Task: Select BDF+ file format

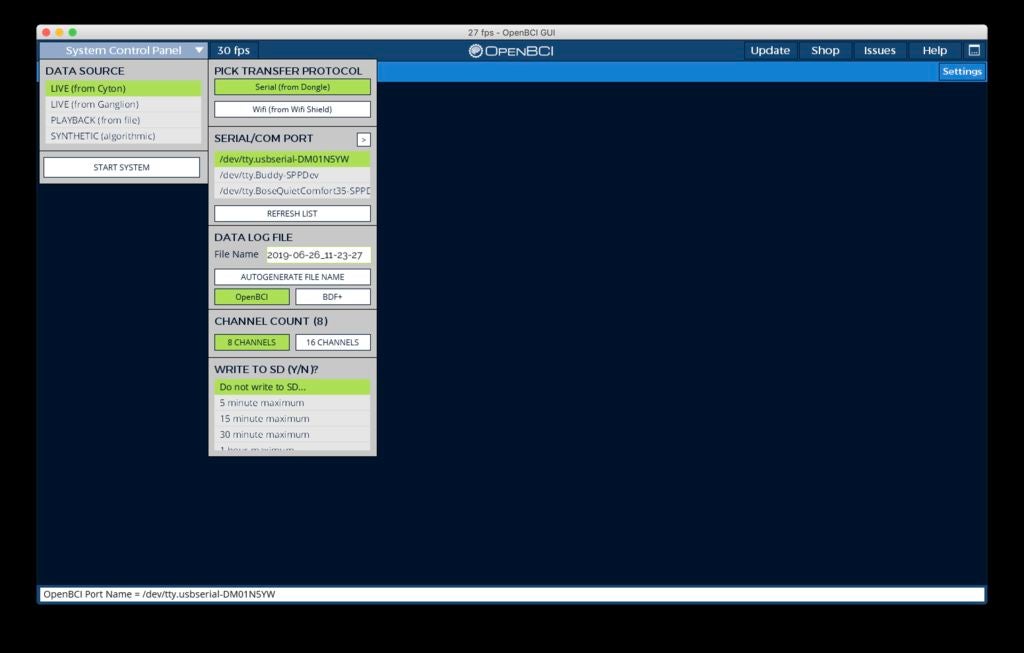Action: [x=332, y=296]
